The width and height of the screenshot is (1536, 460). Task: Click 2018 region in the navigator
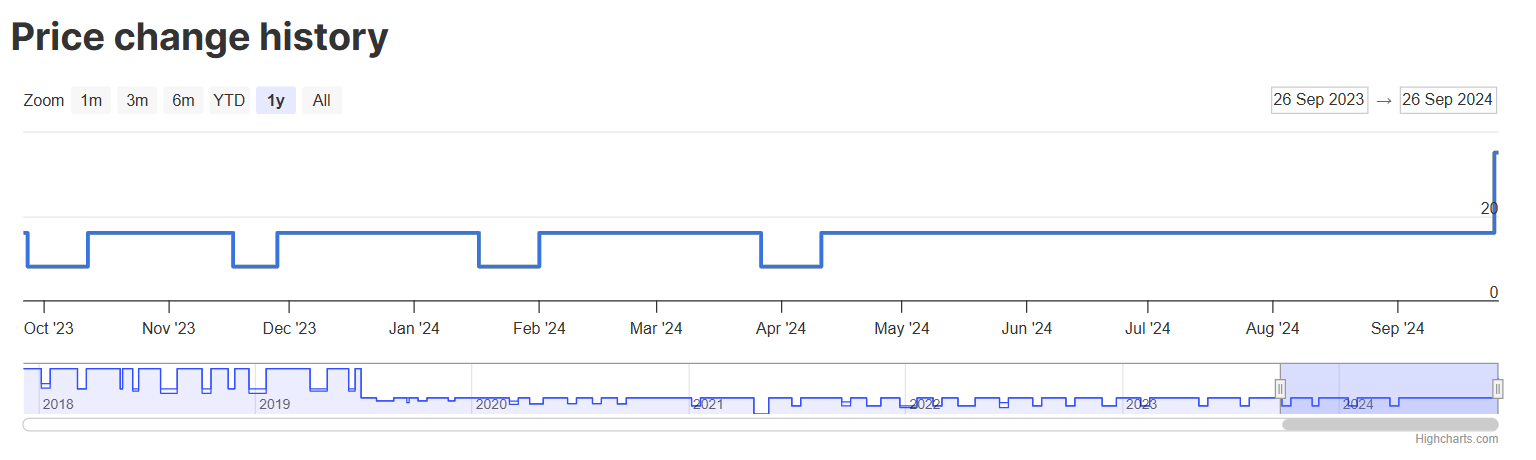[x=58, y=404]
